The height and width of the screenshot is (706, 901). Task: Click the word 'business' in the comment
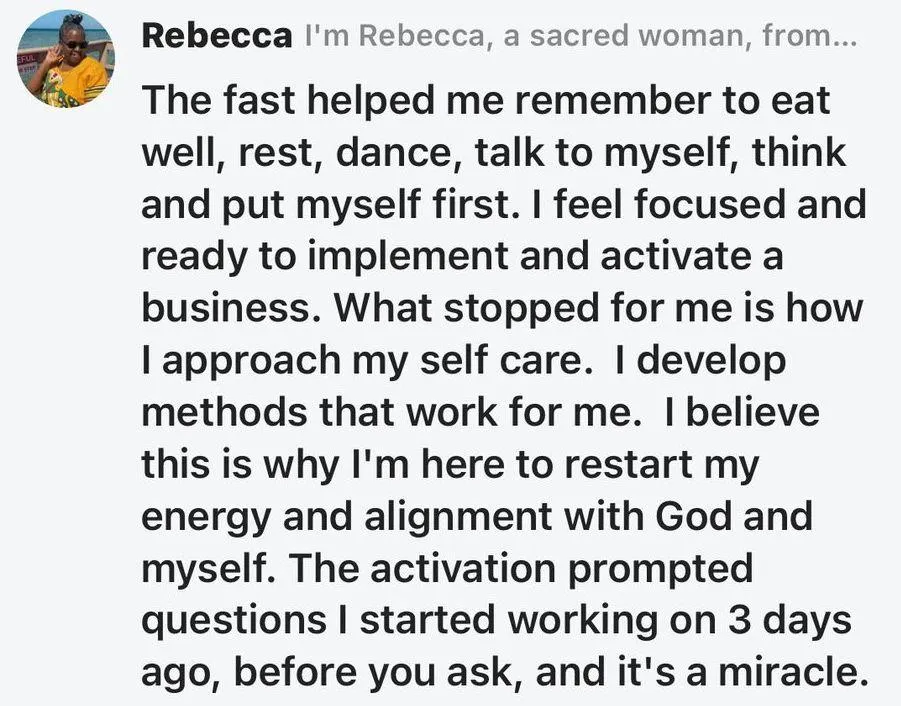[231, 307]
